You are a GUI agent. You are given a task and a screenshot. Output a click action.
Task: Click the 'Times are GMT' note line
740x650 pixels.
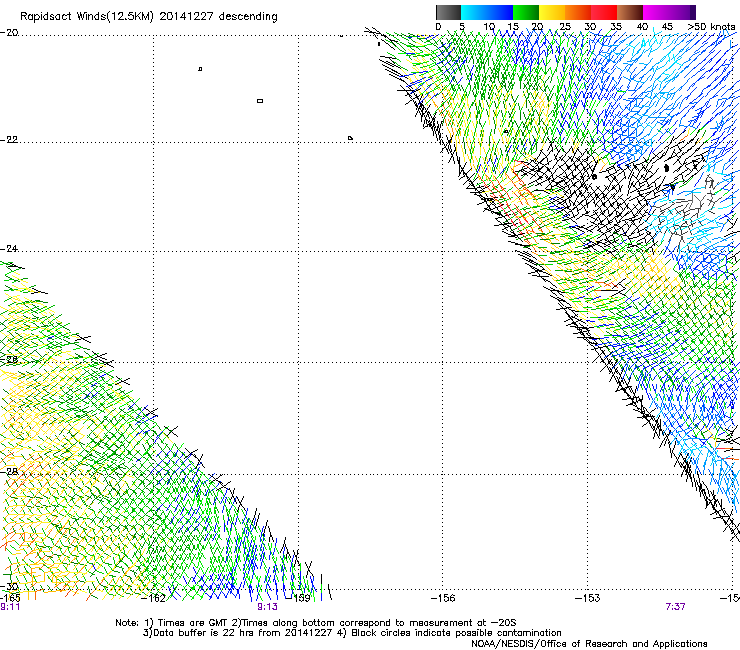316,623
